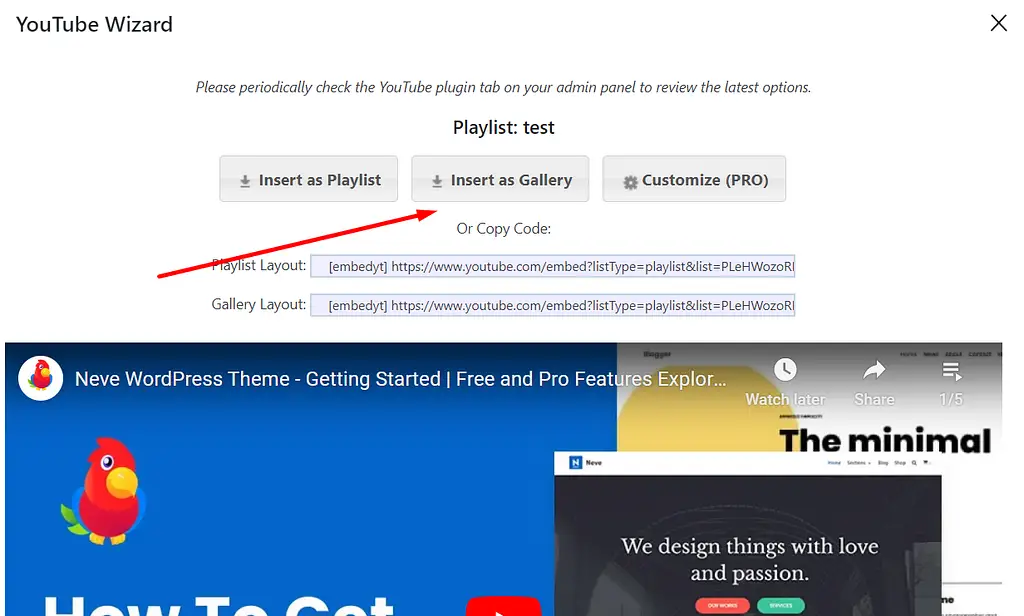1024x616 pixels.
Task: Click the gear icon on Customize (PRO)
Action: tap(630, 182)
